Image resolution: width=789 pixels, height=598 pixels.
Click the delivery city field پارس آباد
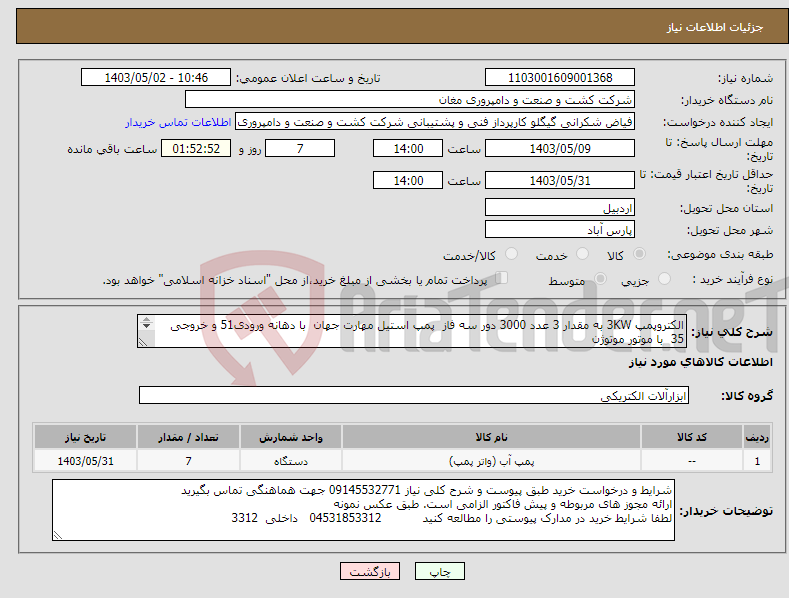pyautogui.click(x=560, y=230)
